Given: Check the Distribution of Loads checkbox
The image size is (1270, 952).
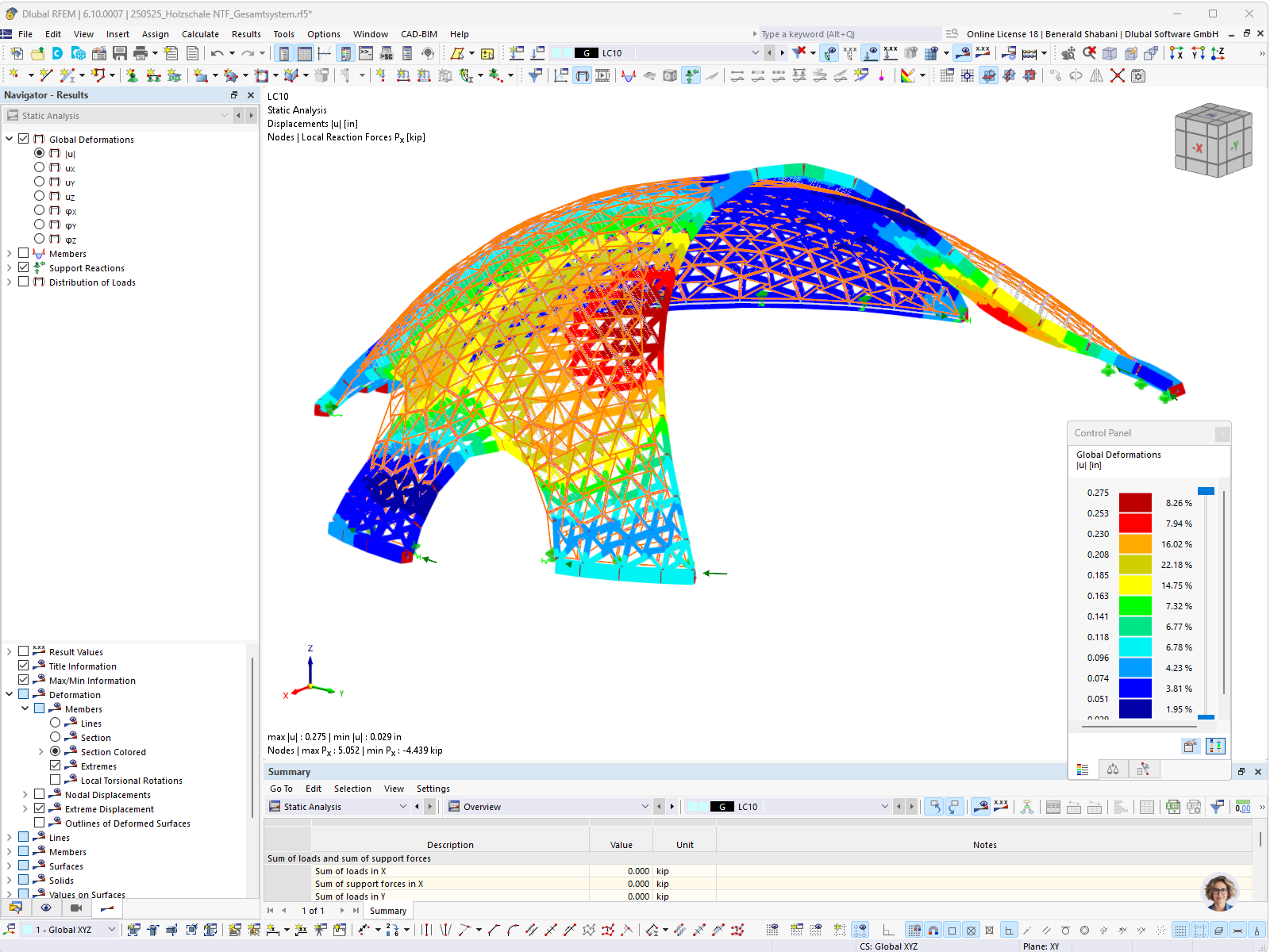Looking at the screenshot, I should 23,281.
